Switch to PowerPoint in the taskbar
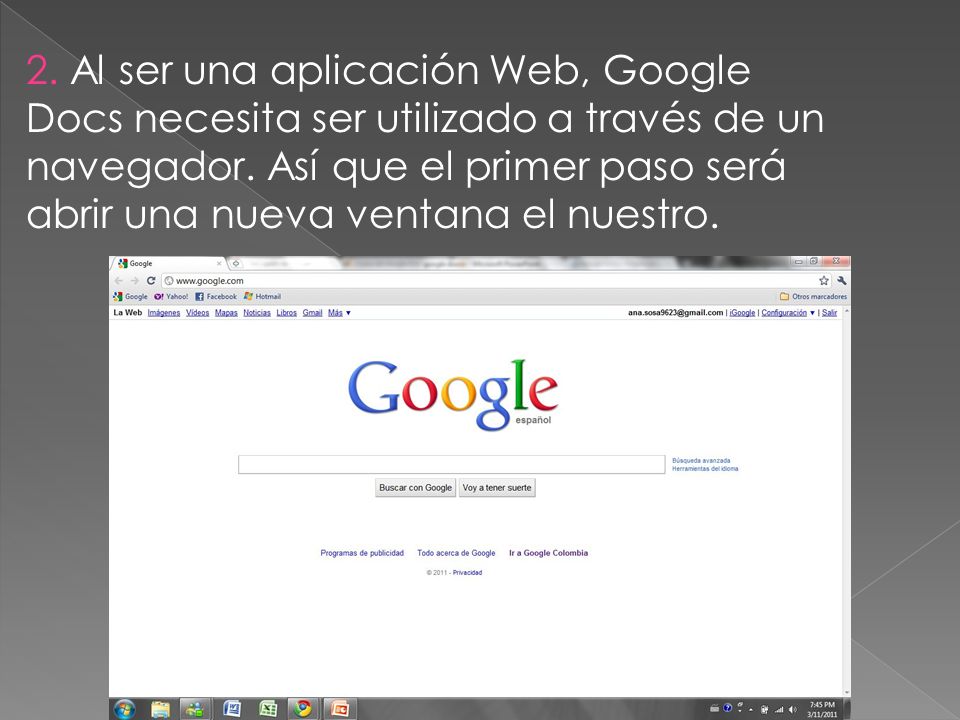Image resolution: width=960 pixels, height=720 pixels. tap(339, 709)
